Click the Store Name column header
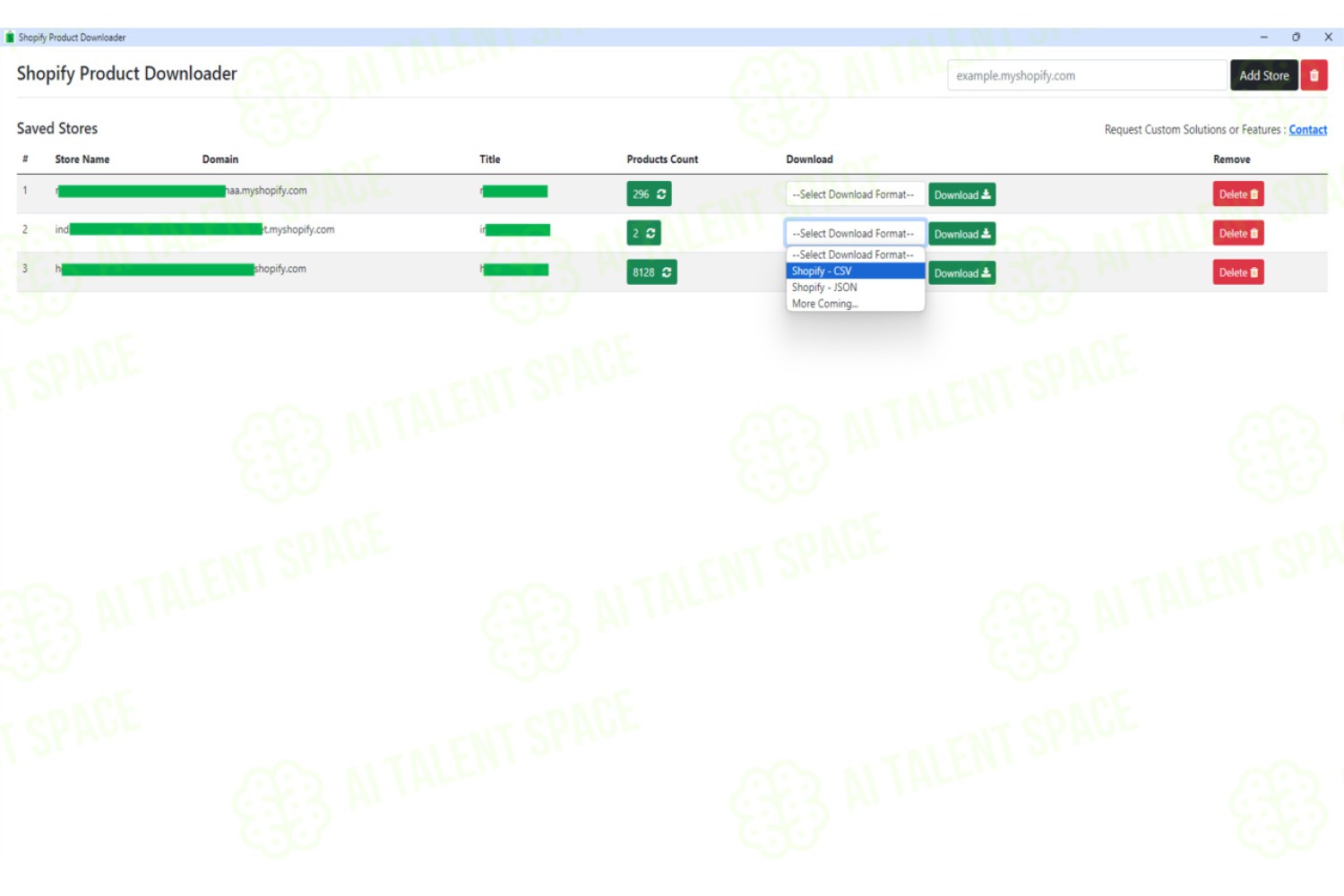This screenshot has height=896, width=1344. [x=82, y=159]
